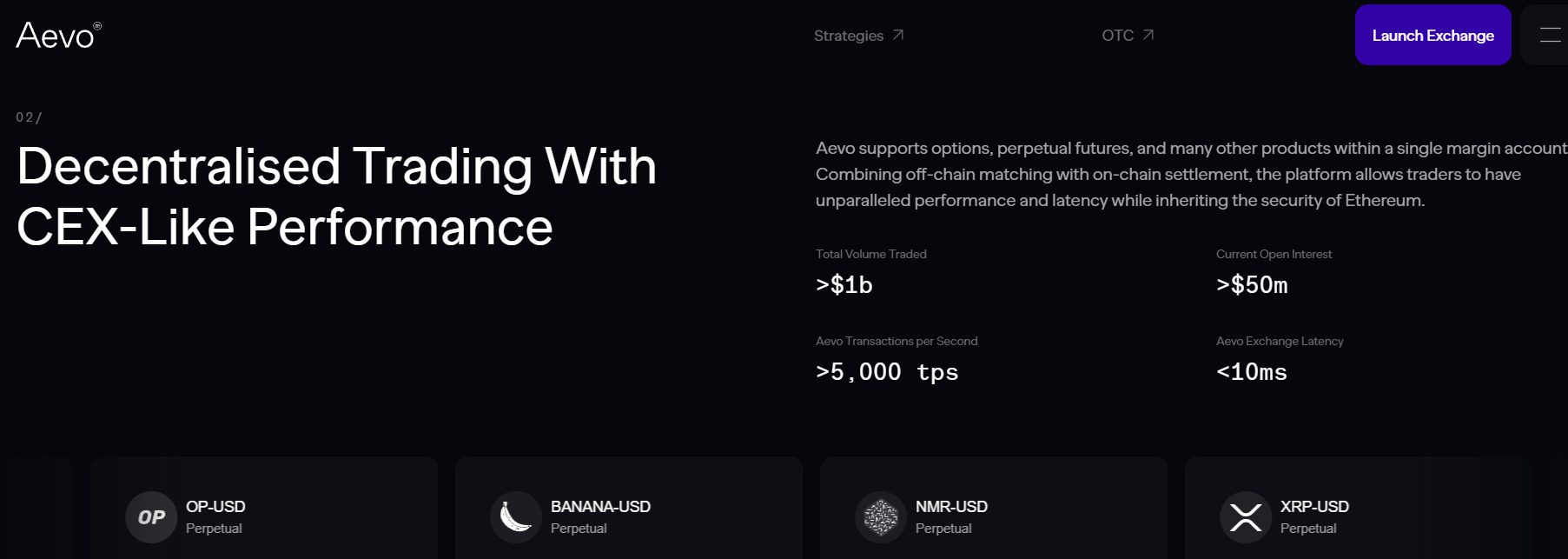Click the XRP token icon
The width and height of the screenshot is (1568, 559).
click(x=1246, y=517)
